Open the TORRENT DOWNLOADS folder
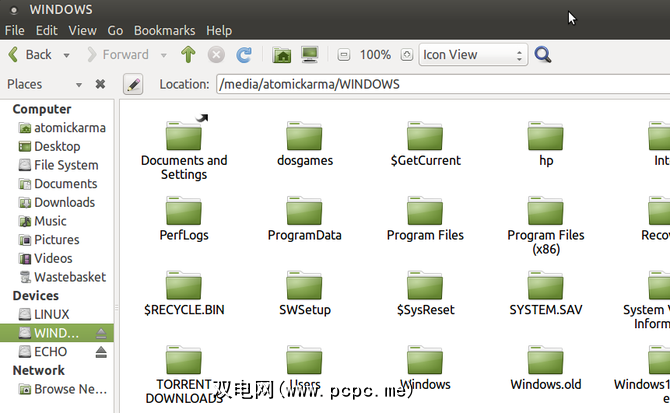Image resolution: width=670 pixels, height=413 pixels. (x=184, y=360)
